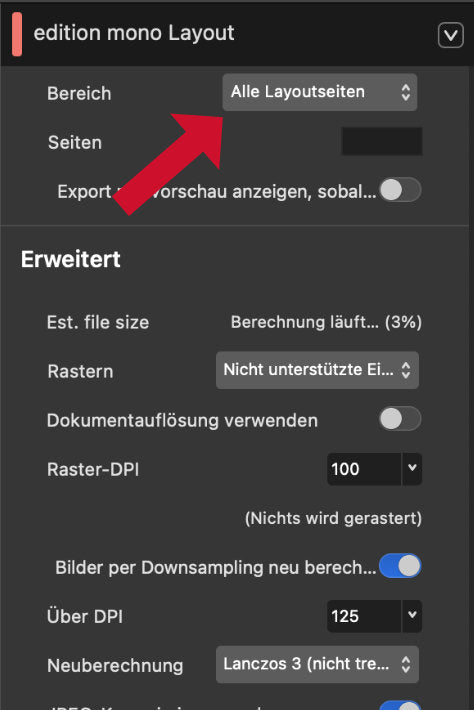Open the Neuberechnung dropdown showing Lanczos 3
474x710 pixels.
317,664
